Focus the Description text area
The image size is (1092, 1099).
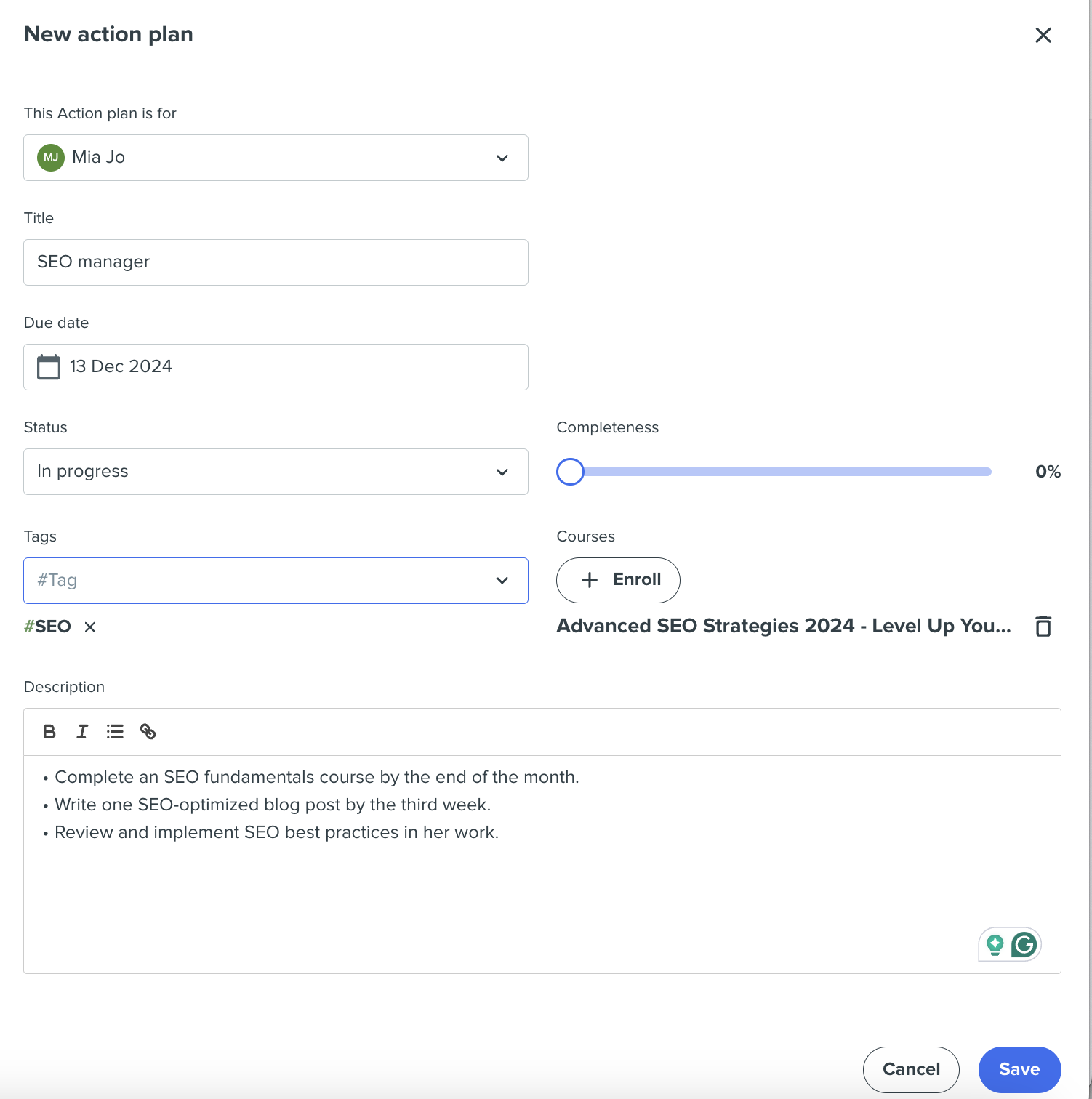(x=542, y=864)
